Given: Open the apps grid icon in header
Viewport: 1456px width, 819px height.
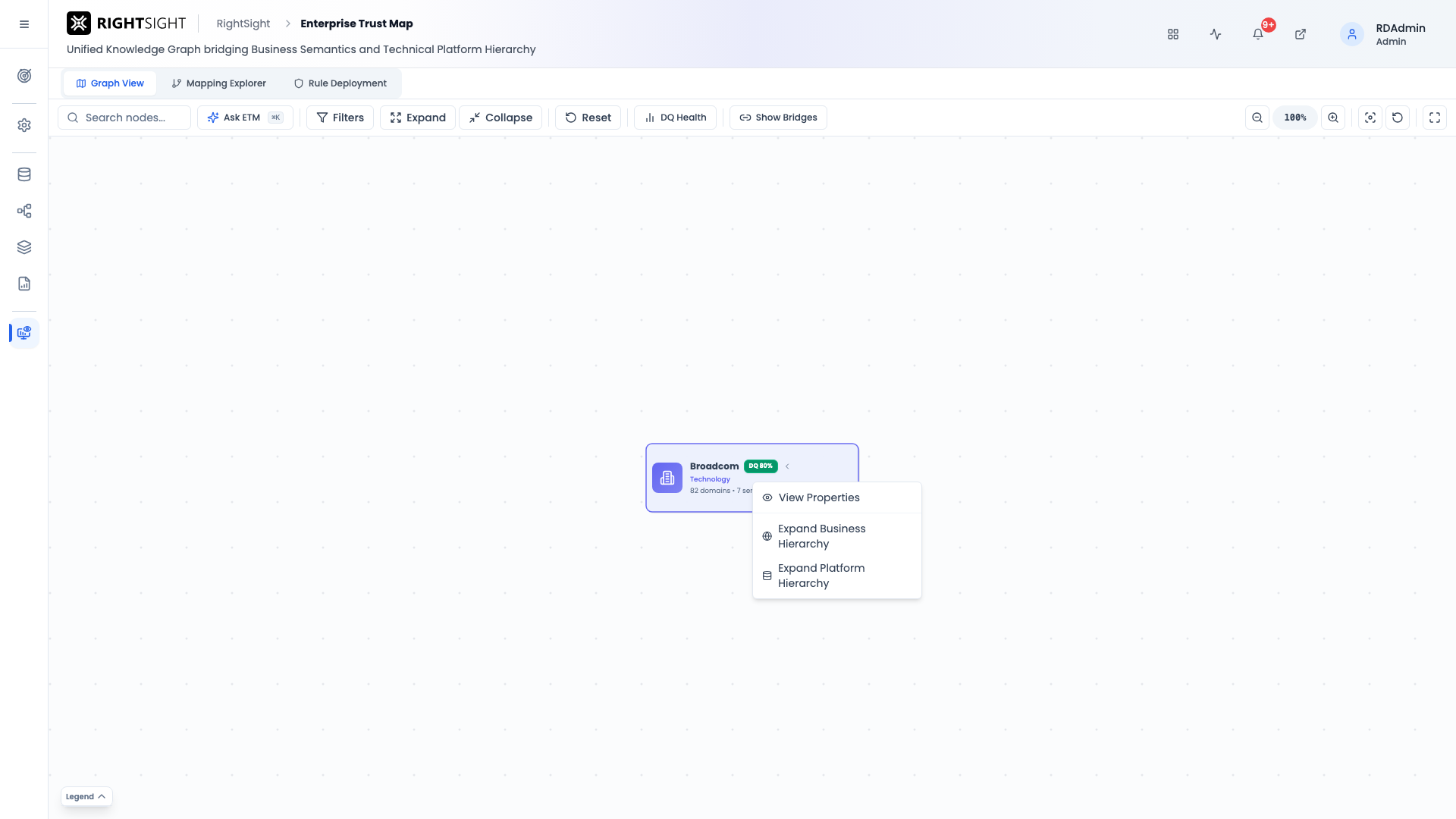Looking at the screenshot, I should [1173, 34].
